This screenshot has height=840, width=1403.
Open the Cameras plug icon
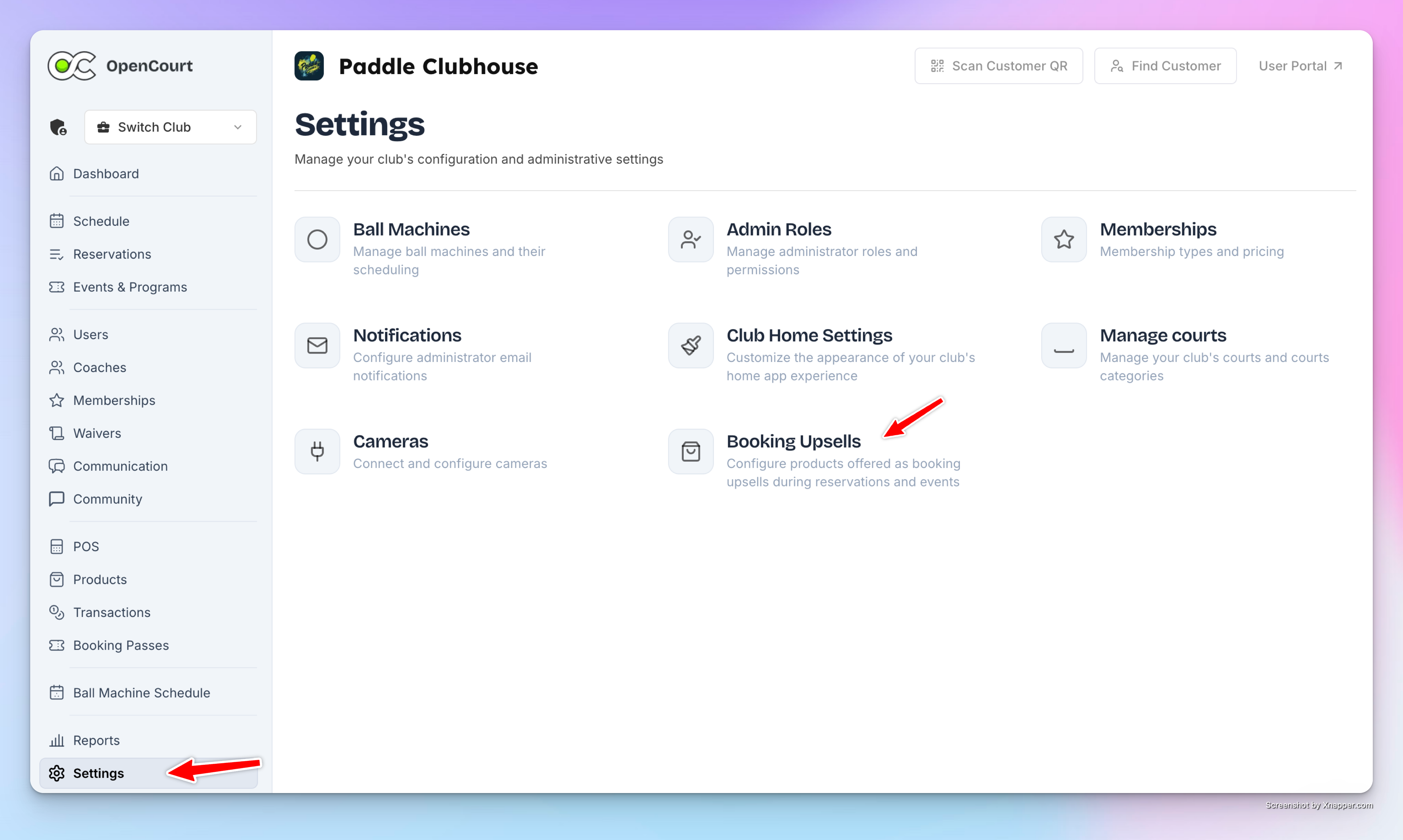pos(317,451)
